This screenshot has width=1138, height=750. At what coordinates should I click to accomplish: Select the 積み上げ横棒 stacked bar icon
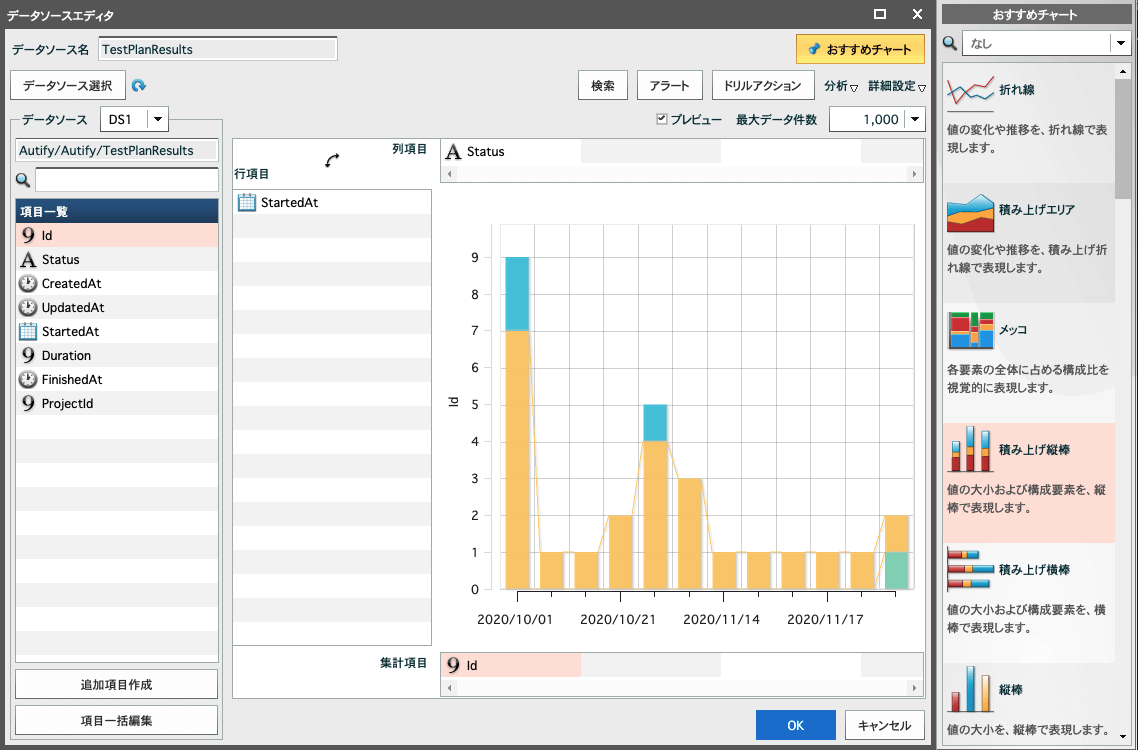tap(970, 570)
